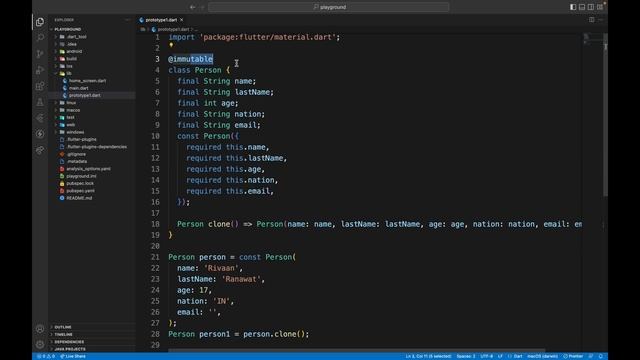This screenshot has height=360, width=640.
Task: Click the go back navigation arrow
Action: coord(192,7)
